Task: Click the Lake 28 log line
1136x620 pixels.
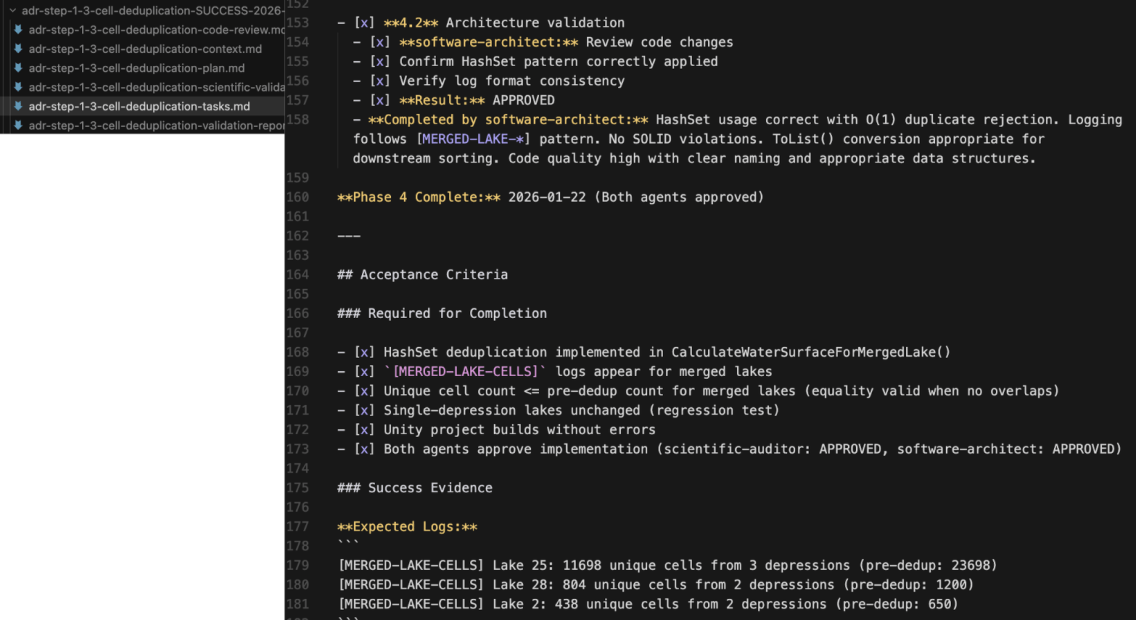Action: click(655, 585)
